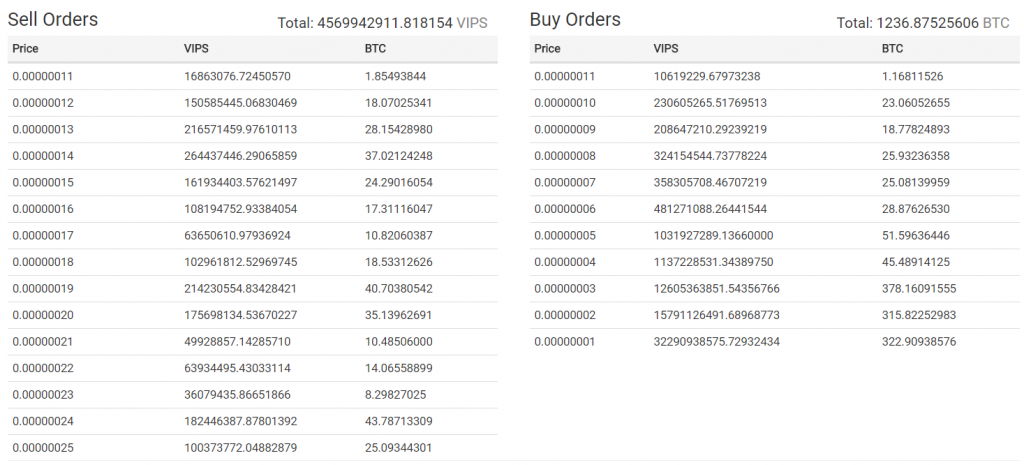Click the Sell Orders BTC column header

pyautogui.click(x=374, y=48)
